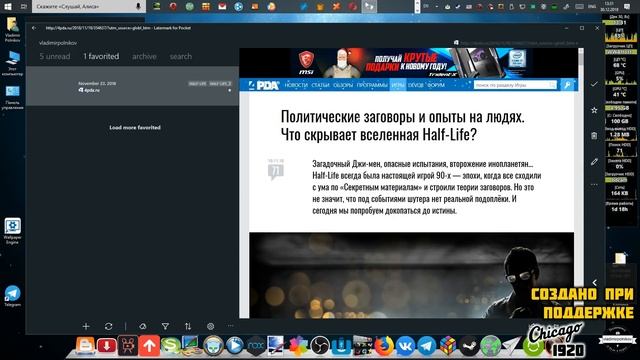Open the vladimirpolnkov account name
Viewport: 640px width, 360px height.
pos(58,42)
